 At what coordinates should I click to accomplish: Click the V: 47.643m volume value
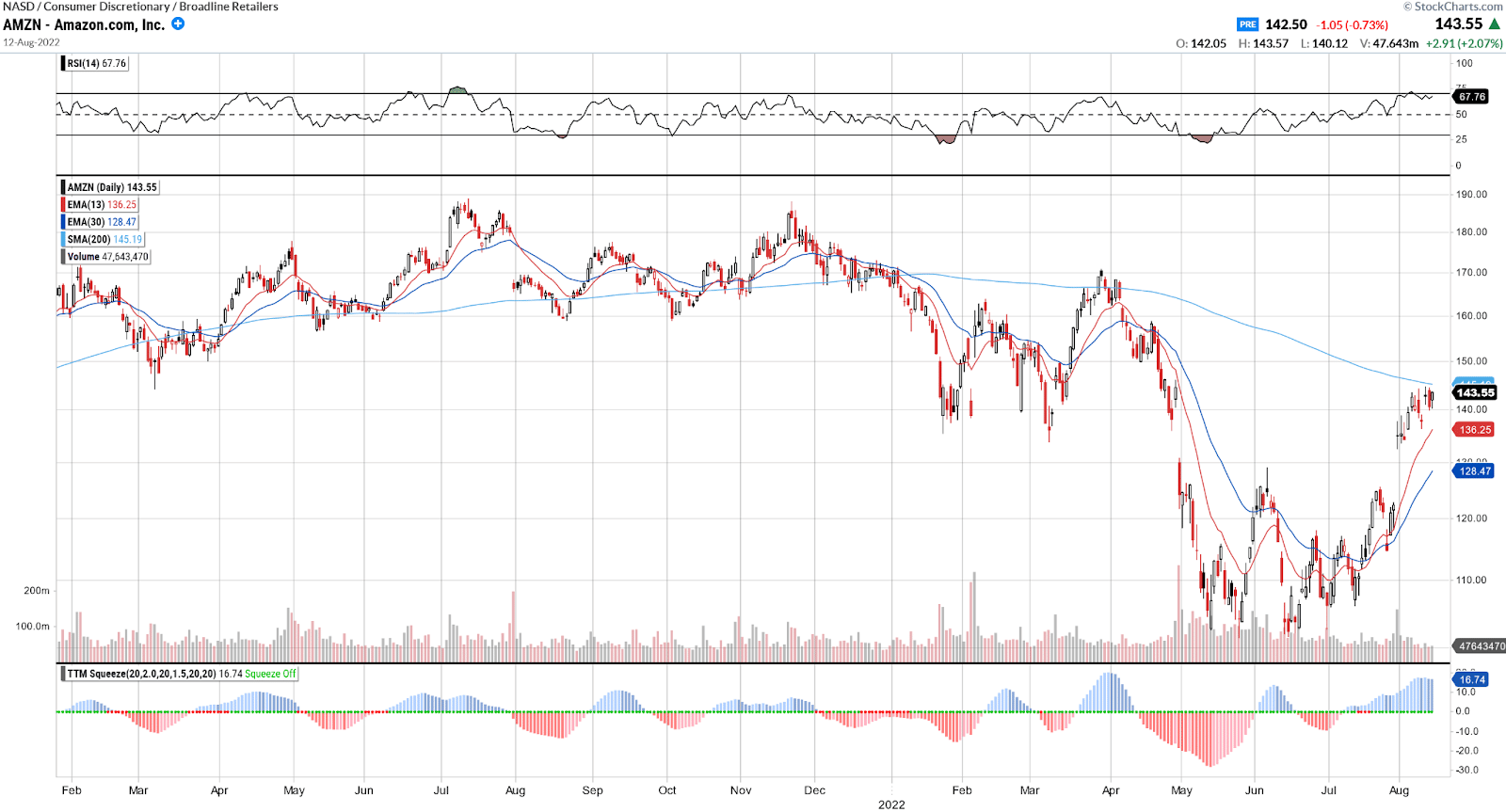click(x=1389, y=43)
